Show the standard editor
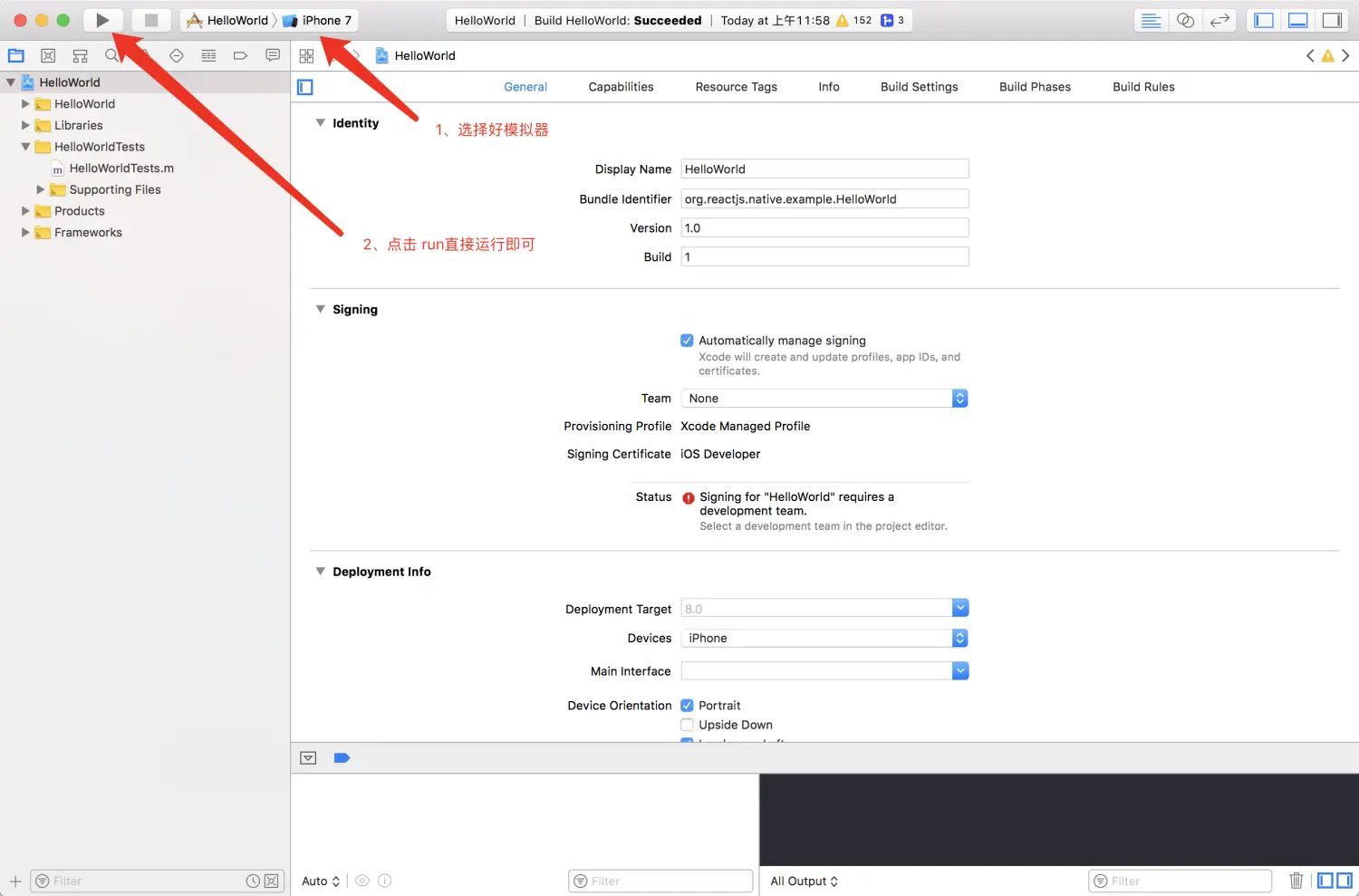The image size is (1359, 896). click(1151, 20)
